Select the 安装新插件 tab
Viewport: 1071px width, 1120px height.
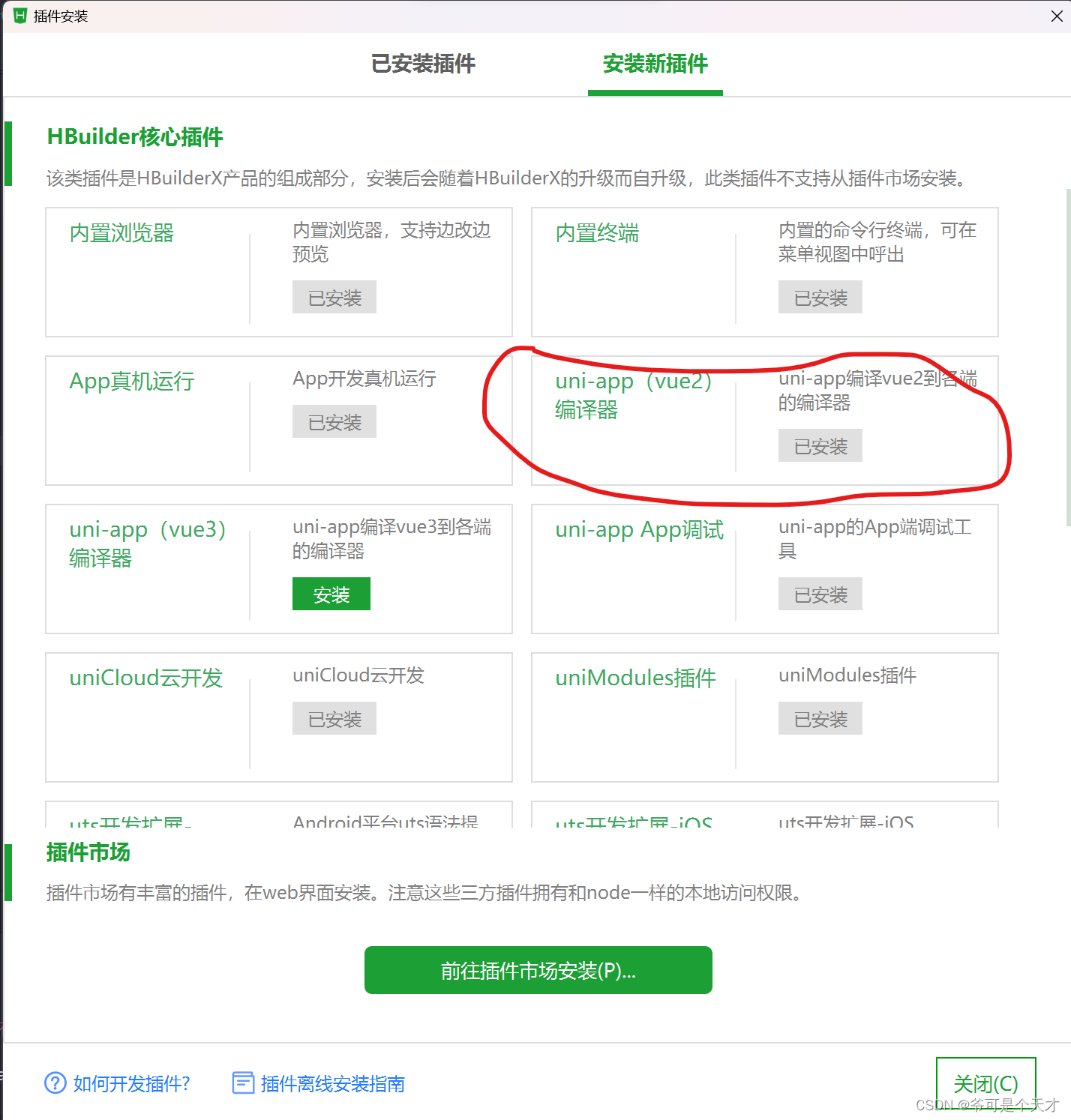coord(655,64)
